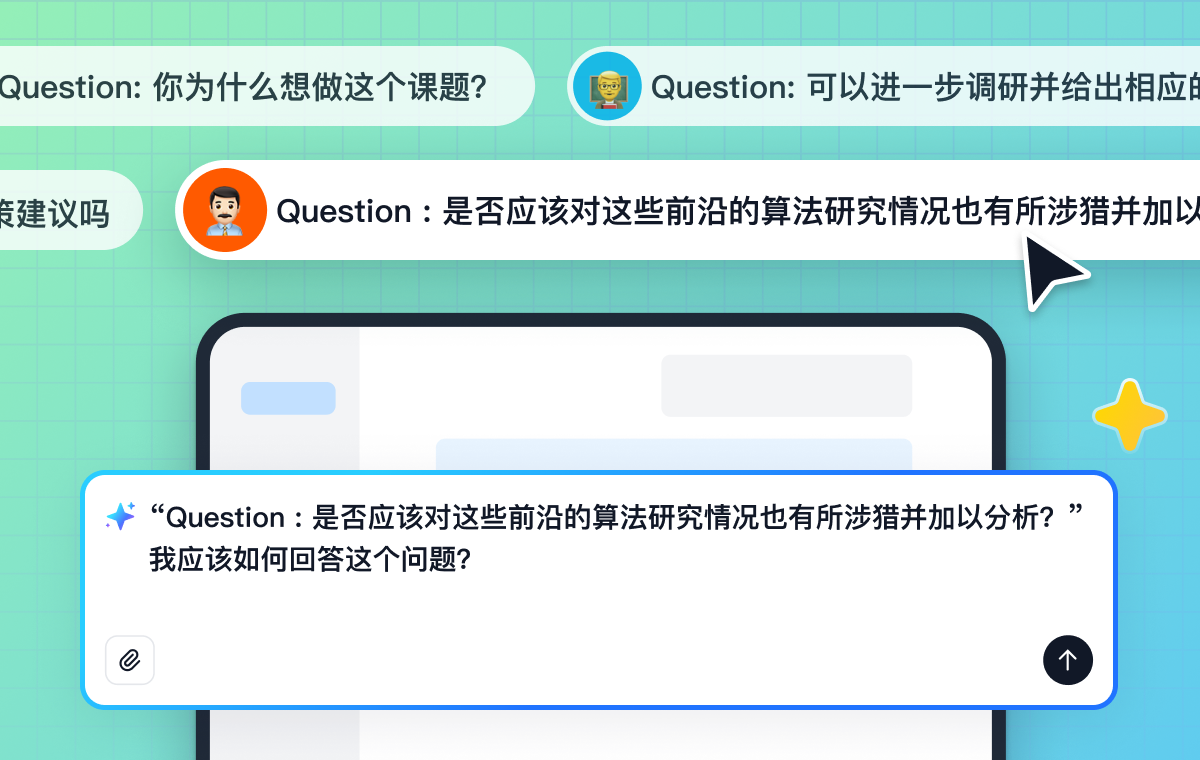This screenshot has width=1200, height=760.
Task: Click the light blue placeholder bar in mockup
Action: coord(673,453)
